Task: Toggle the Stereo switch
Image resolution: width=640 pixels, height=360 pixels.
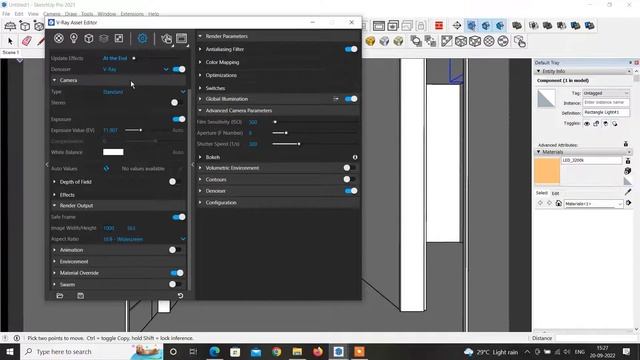Action: tap(176, 103)
